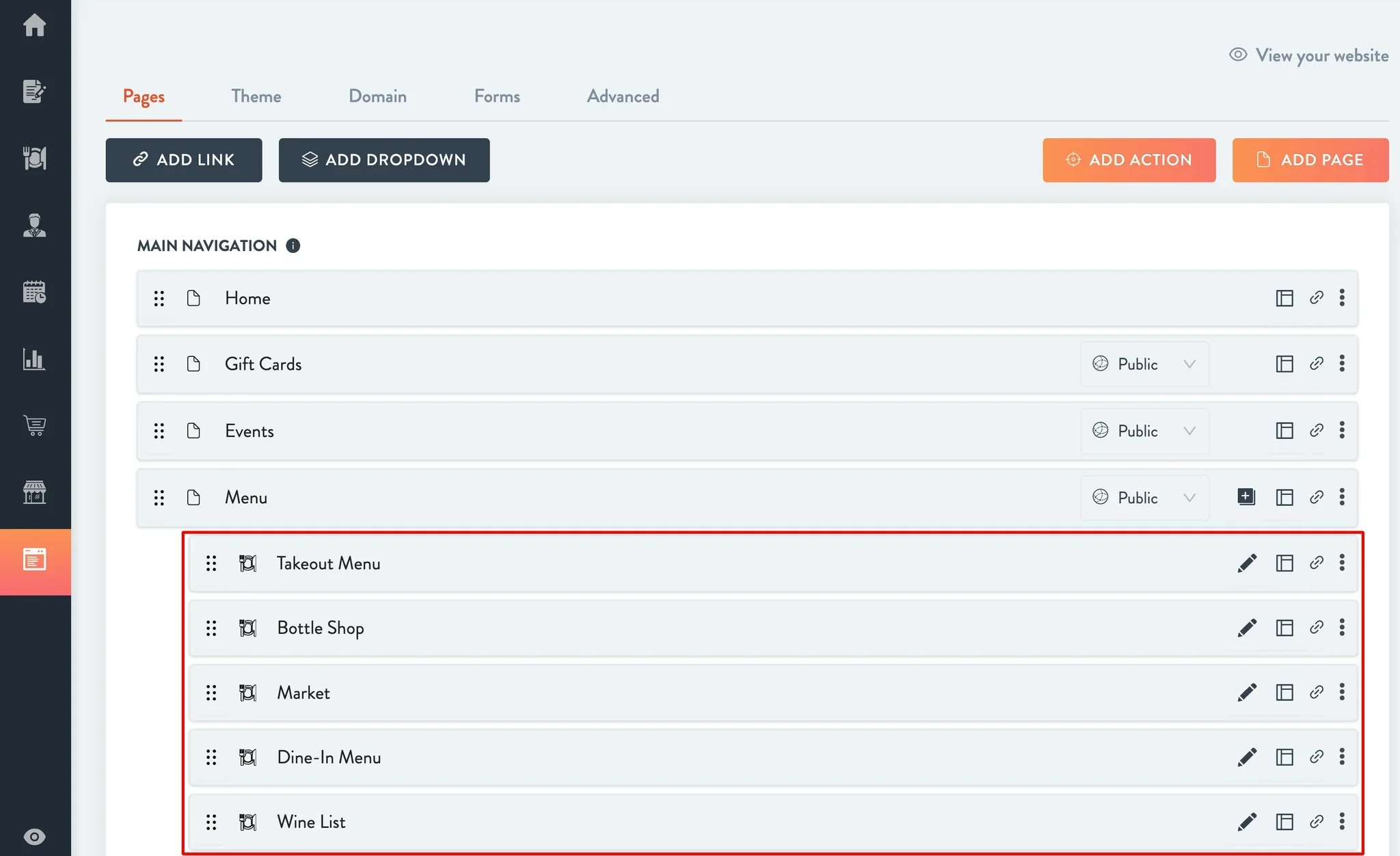The height and width of the screenshot is (856, 1400).
Task: Select the Bottle Shop item name
Action: click(x=321, y=628)
